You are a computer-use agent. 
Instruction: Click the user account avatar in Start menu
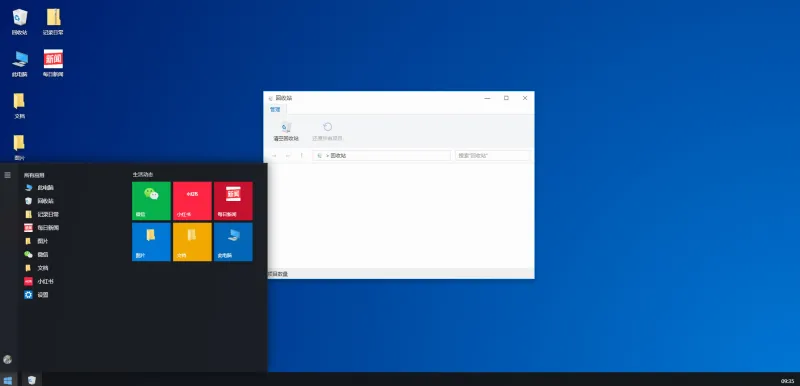click(x=7, y=359)
